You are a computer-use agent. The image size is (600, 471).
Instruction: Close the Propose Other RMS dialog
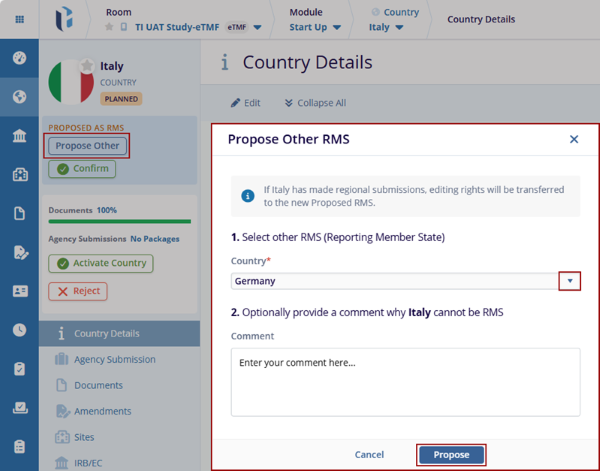coord(574,139)
